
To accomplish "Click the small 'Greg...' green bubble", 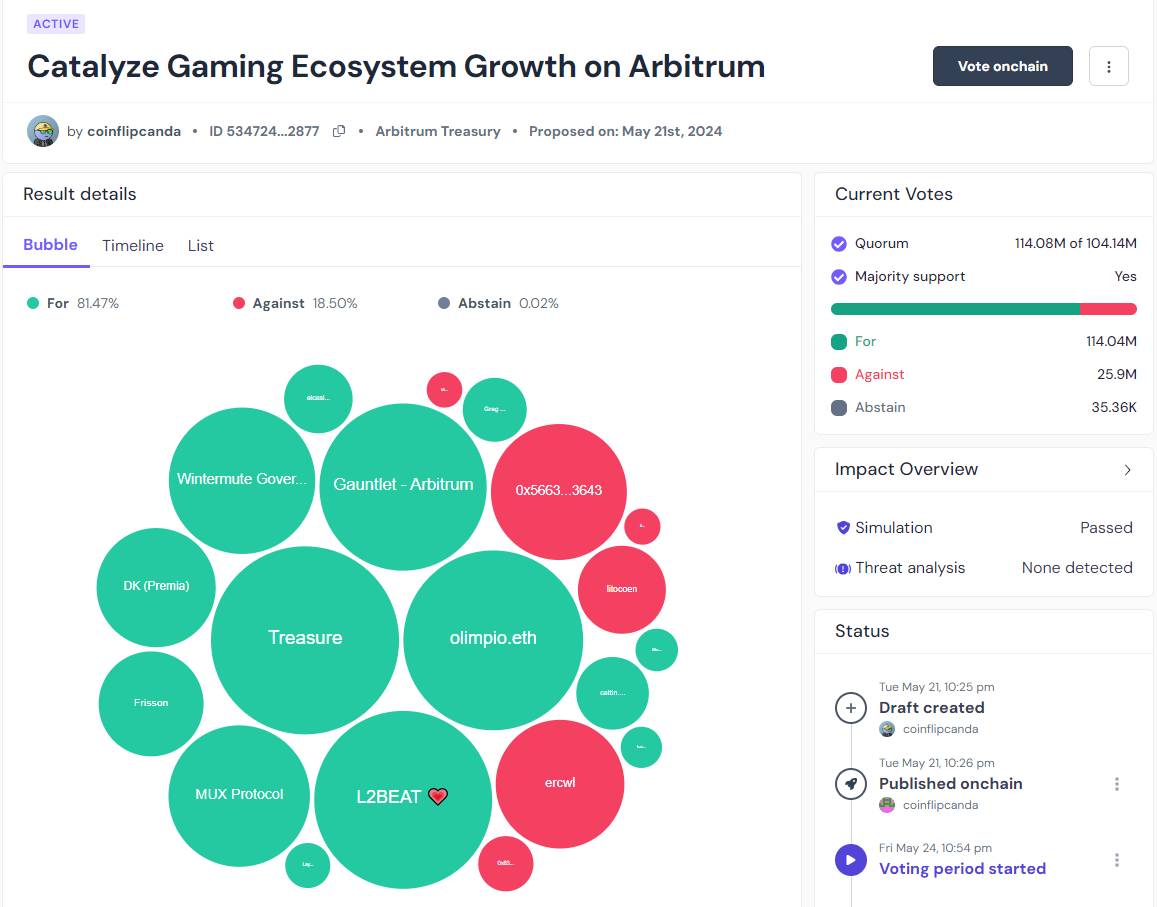I will (494, 410).
